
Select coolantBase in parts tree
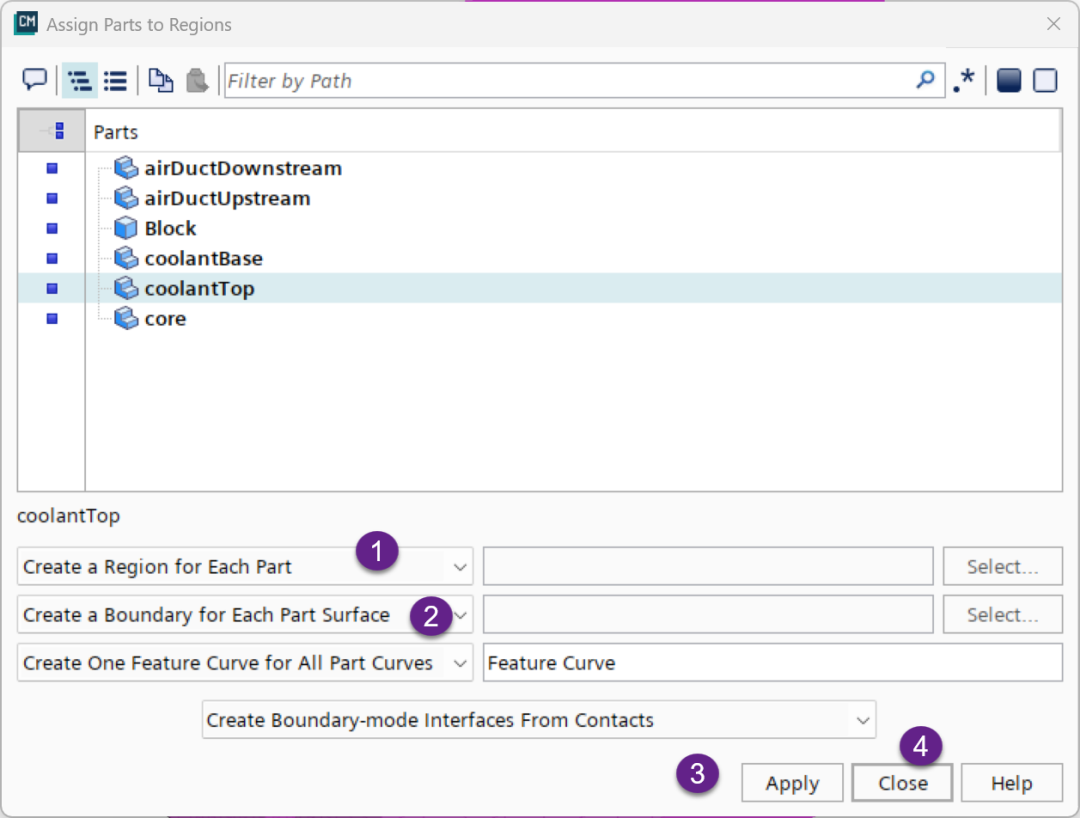[204, 258]
